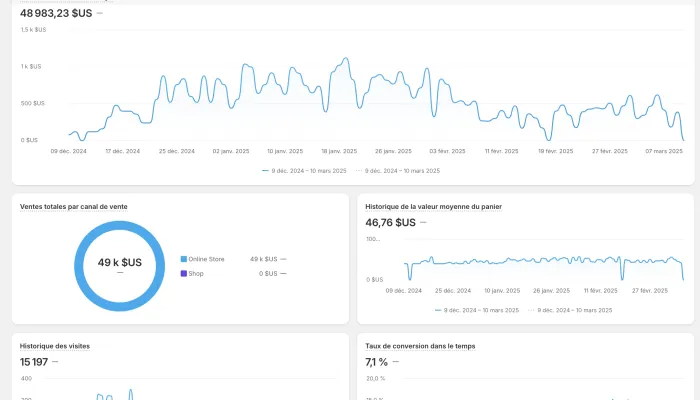Click the '400' visits chart axis label
The image size is (700, 400).
tap(26, 379)
